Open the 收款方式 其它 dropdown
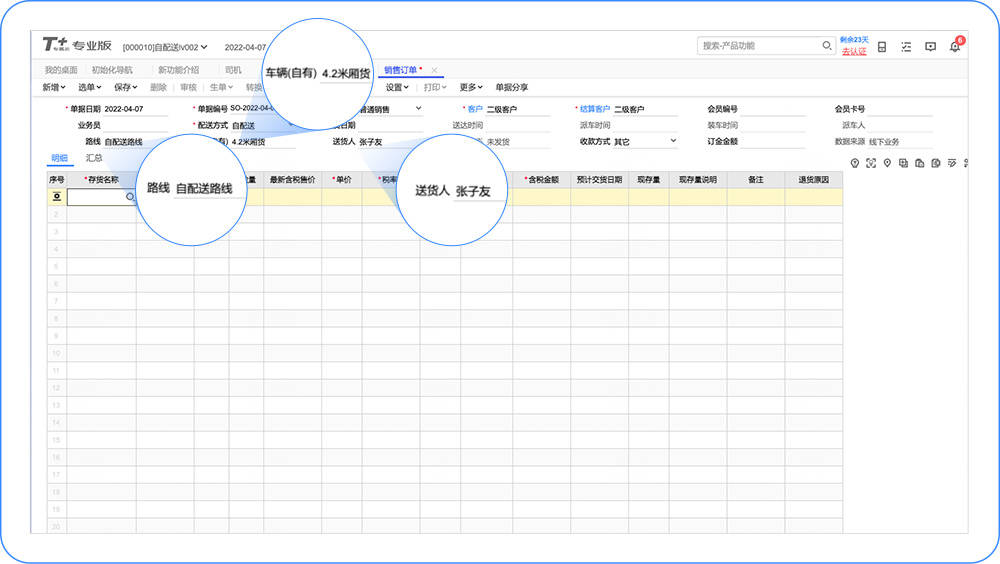This screenshot has height=564, width=1000. click(645, 142)
